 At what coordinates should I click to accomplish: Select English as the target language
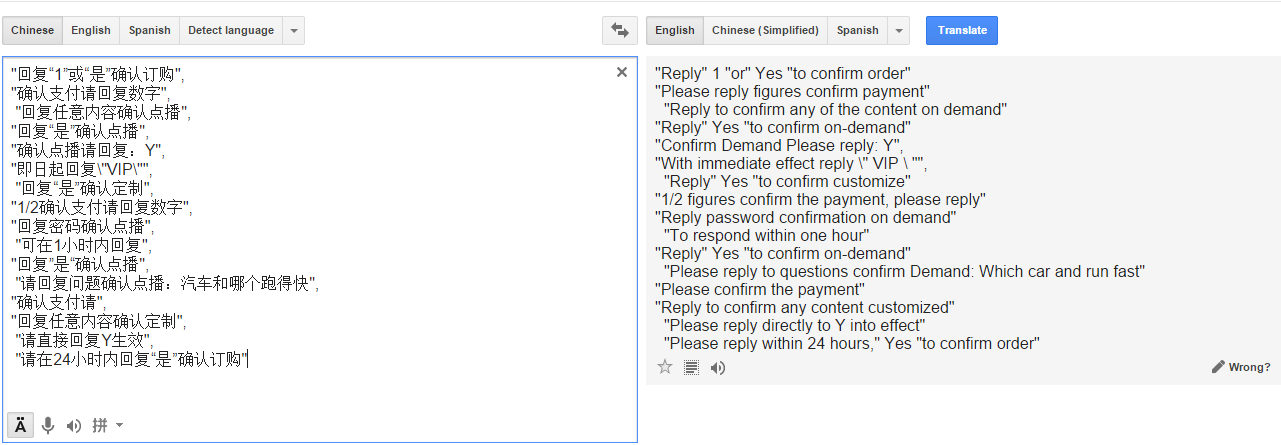click(675, 30)
